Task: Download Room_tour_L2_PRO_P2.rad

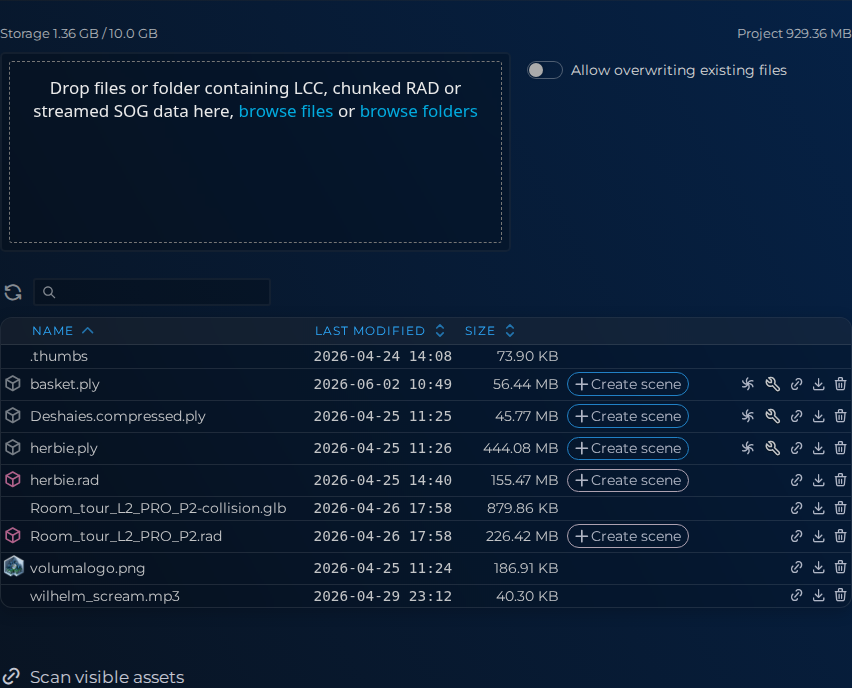Action: point(818,536)
